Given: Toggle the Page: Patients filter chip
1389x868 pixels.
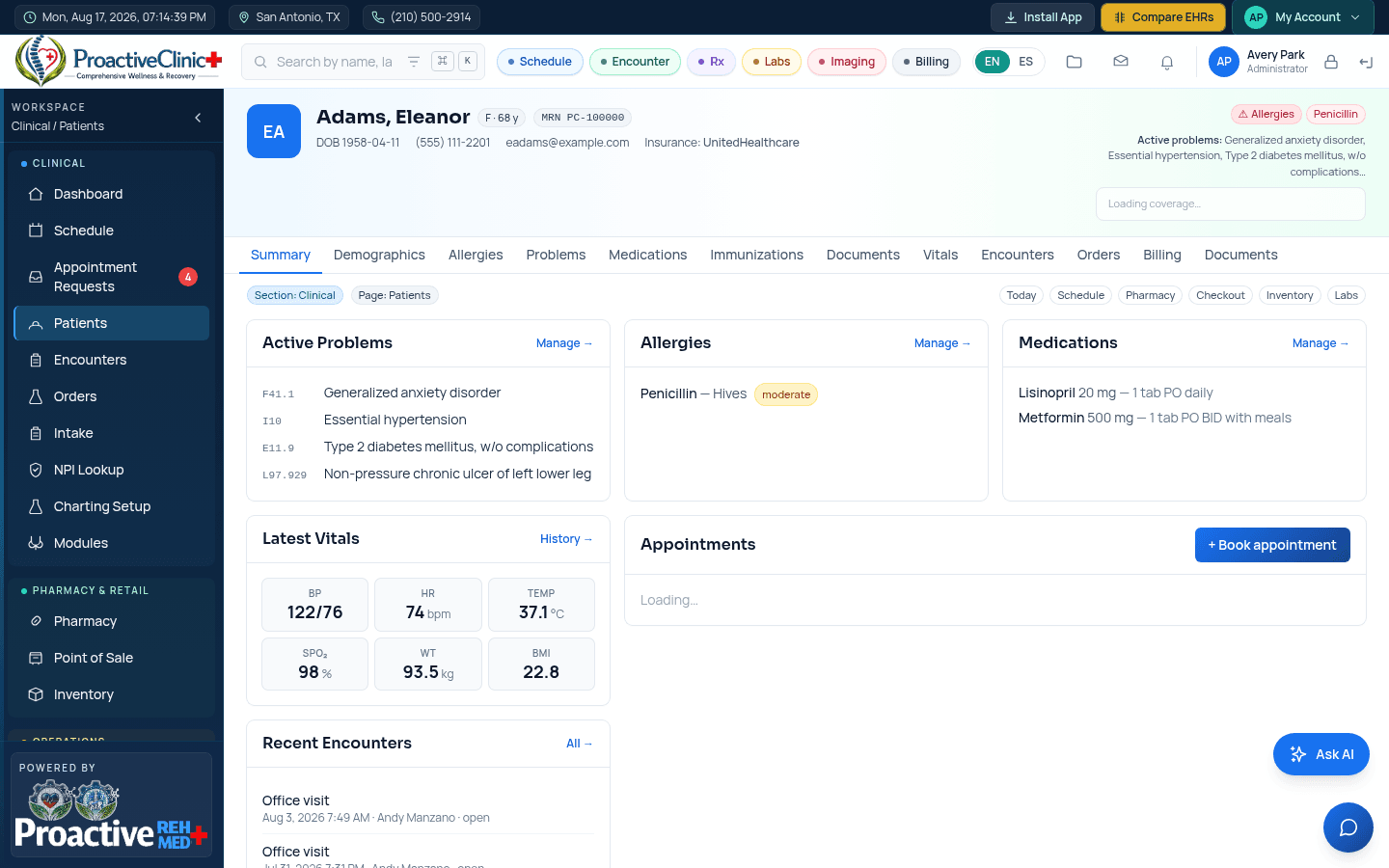Looking at the screenshot, I should click(395, 295).
